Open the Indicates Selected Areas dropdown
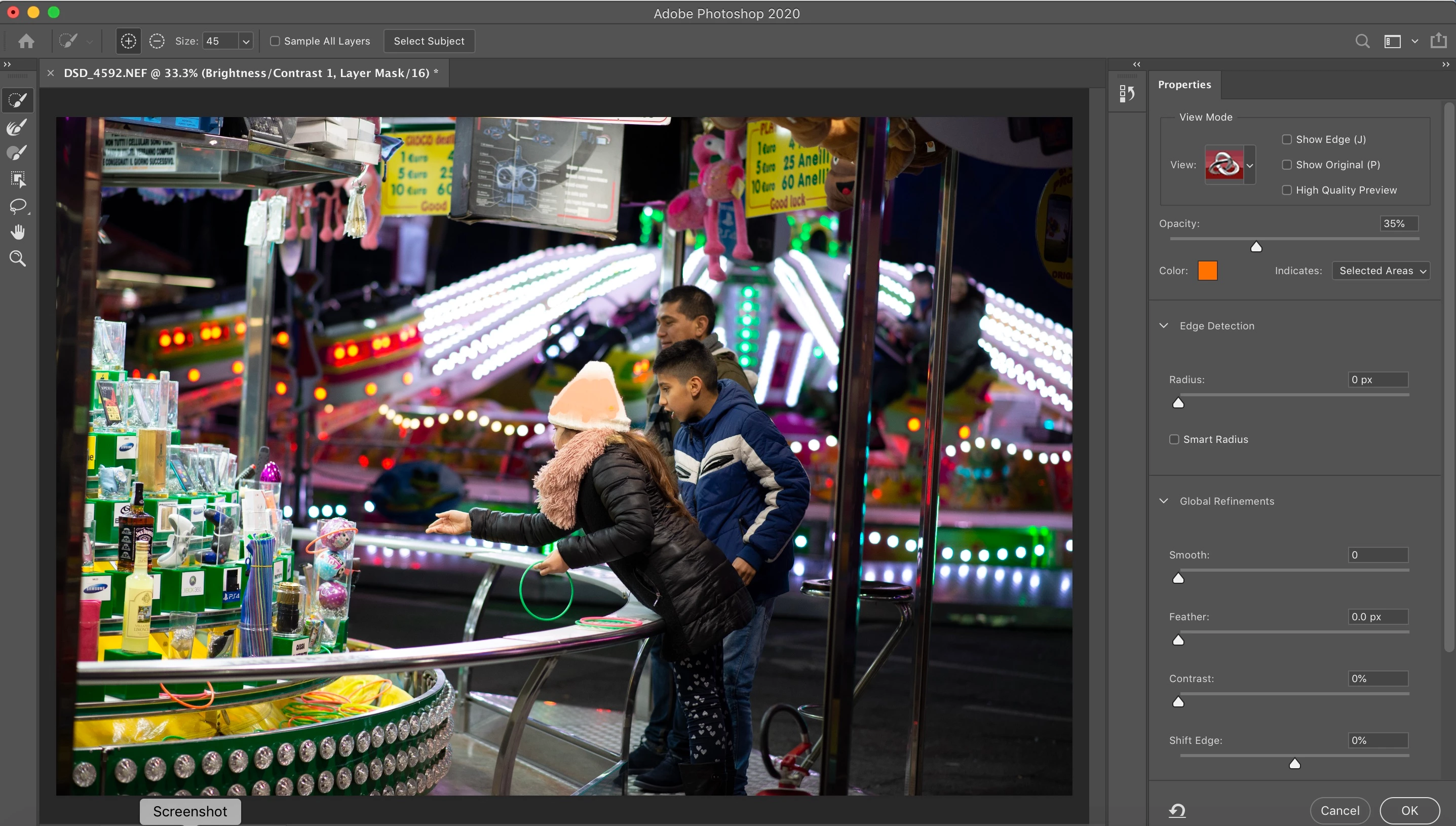This screenshot has width=1456, height=826. (1381, 271)
